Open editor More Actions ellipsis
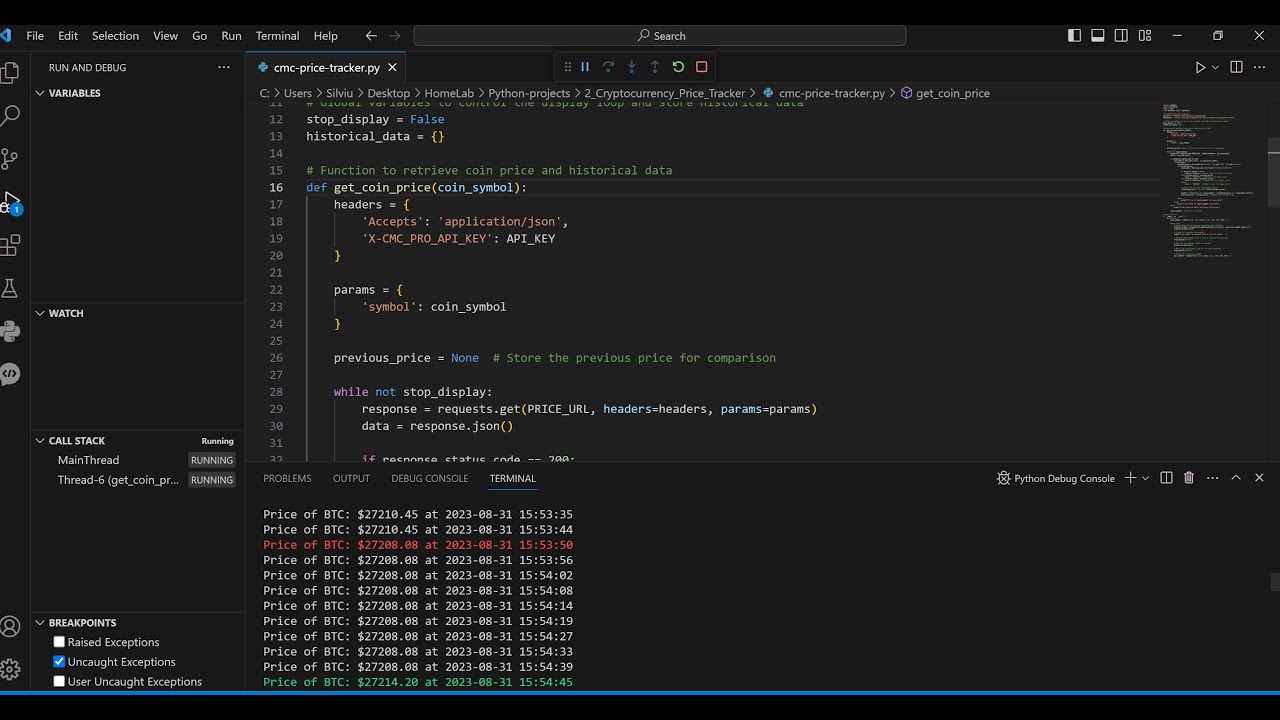The image size is (1280, 720). pyautogui.click(x=1260, y=67)
